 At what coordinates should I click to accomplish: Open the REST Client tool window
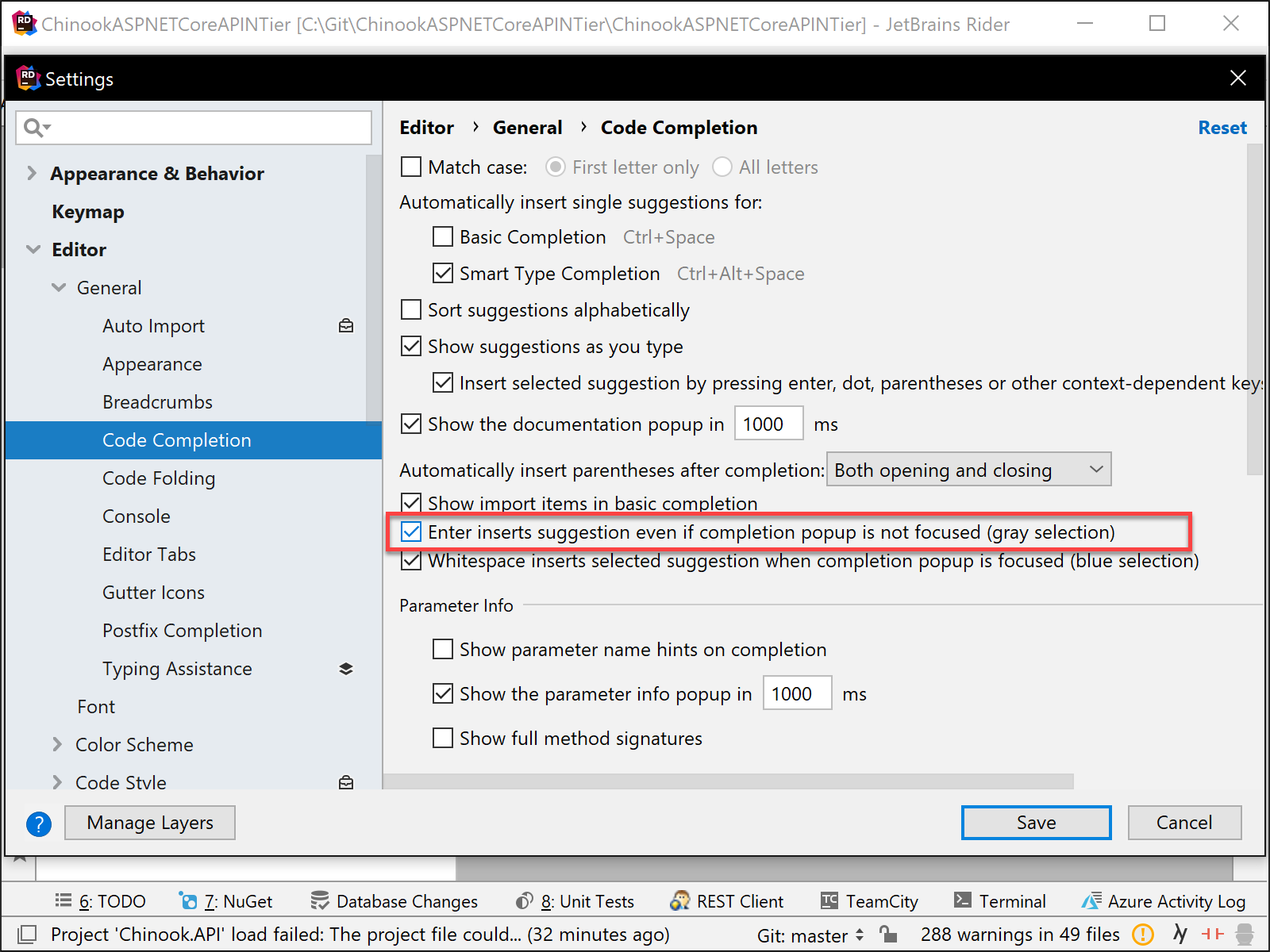[727, 901]
